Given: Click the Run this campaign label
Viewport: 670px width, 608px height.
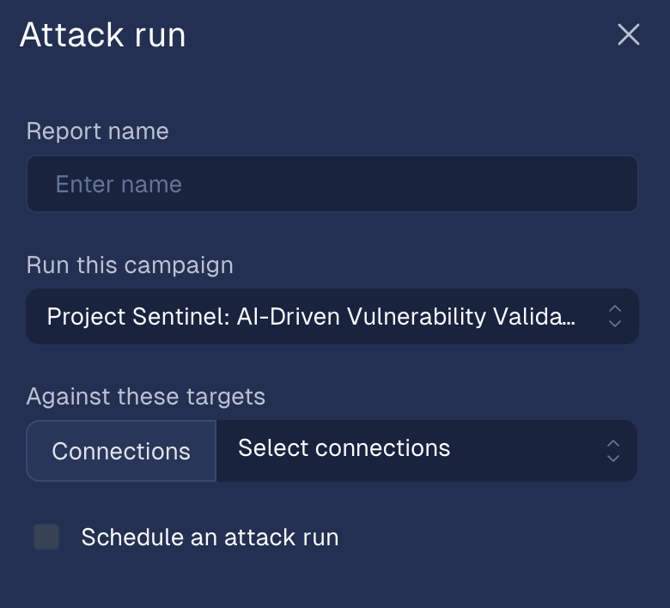Looking at the screenshot, I should (x=130, y=265).
